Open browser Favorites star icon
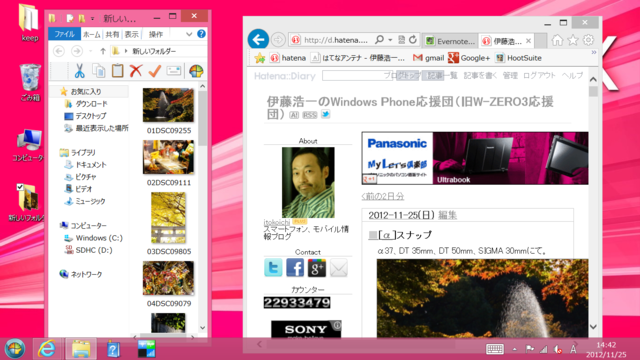The image size is (640, 360). click(573, 40)
